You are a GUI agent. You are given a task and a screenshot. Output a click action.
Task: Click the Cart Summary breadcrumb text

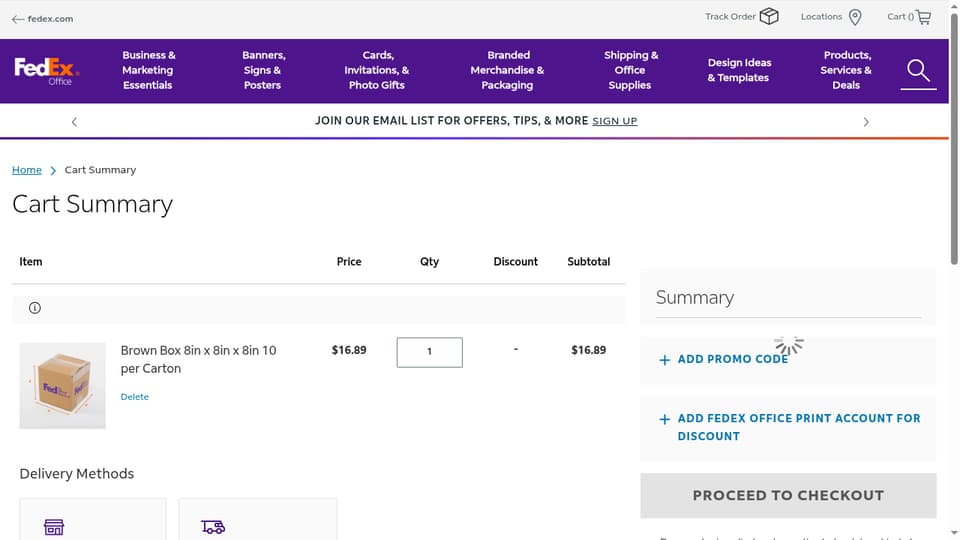tap(100, 170)
